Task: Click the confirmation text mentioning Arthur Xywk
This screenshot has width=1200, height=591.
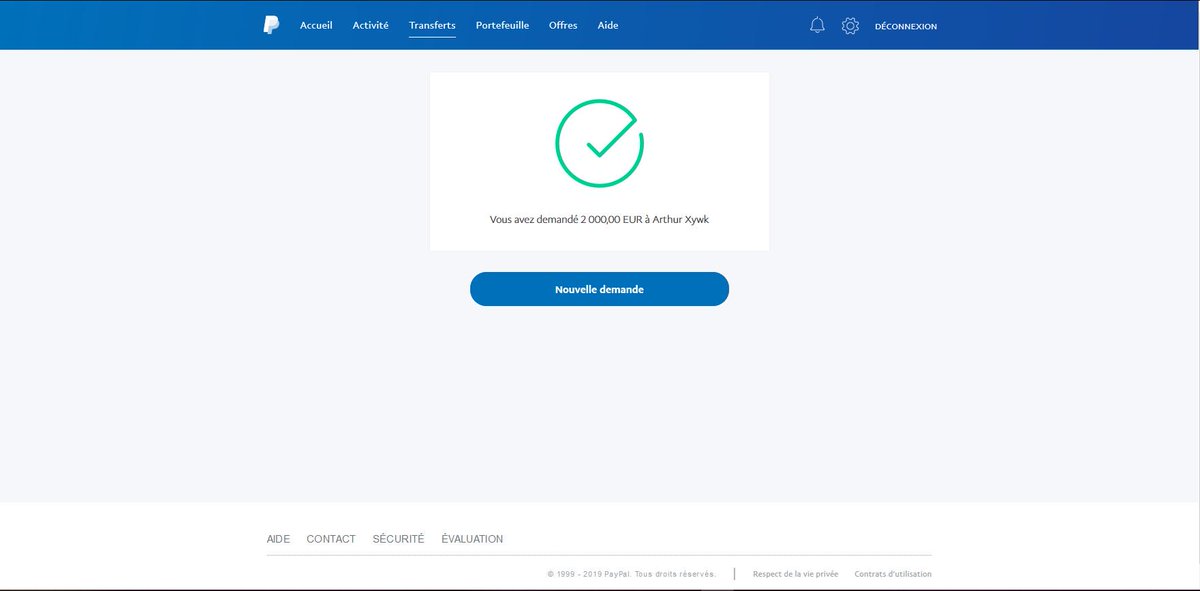Action: 599,218
